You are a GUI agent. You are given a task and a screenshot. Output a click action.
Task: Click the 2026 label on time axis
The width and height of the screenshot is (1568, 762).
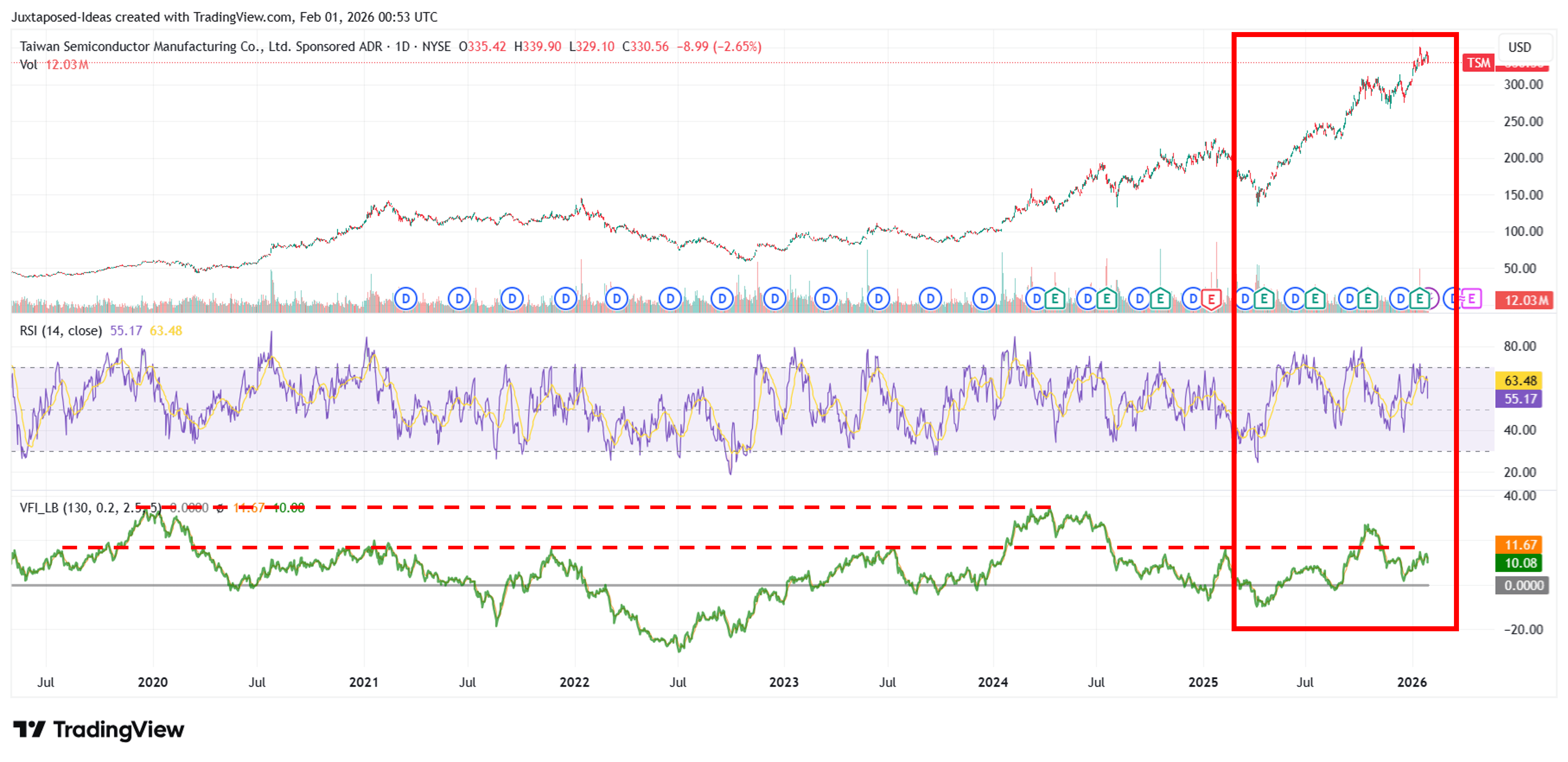pyautogui.click(x=1412, y=682)
